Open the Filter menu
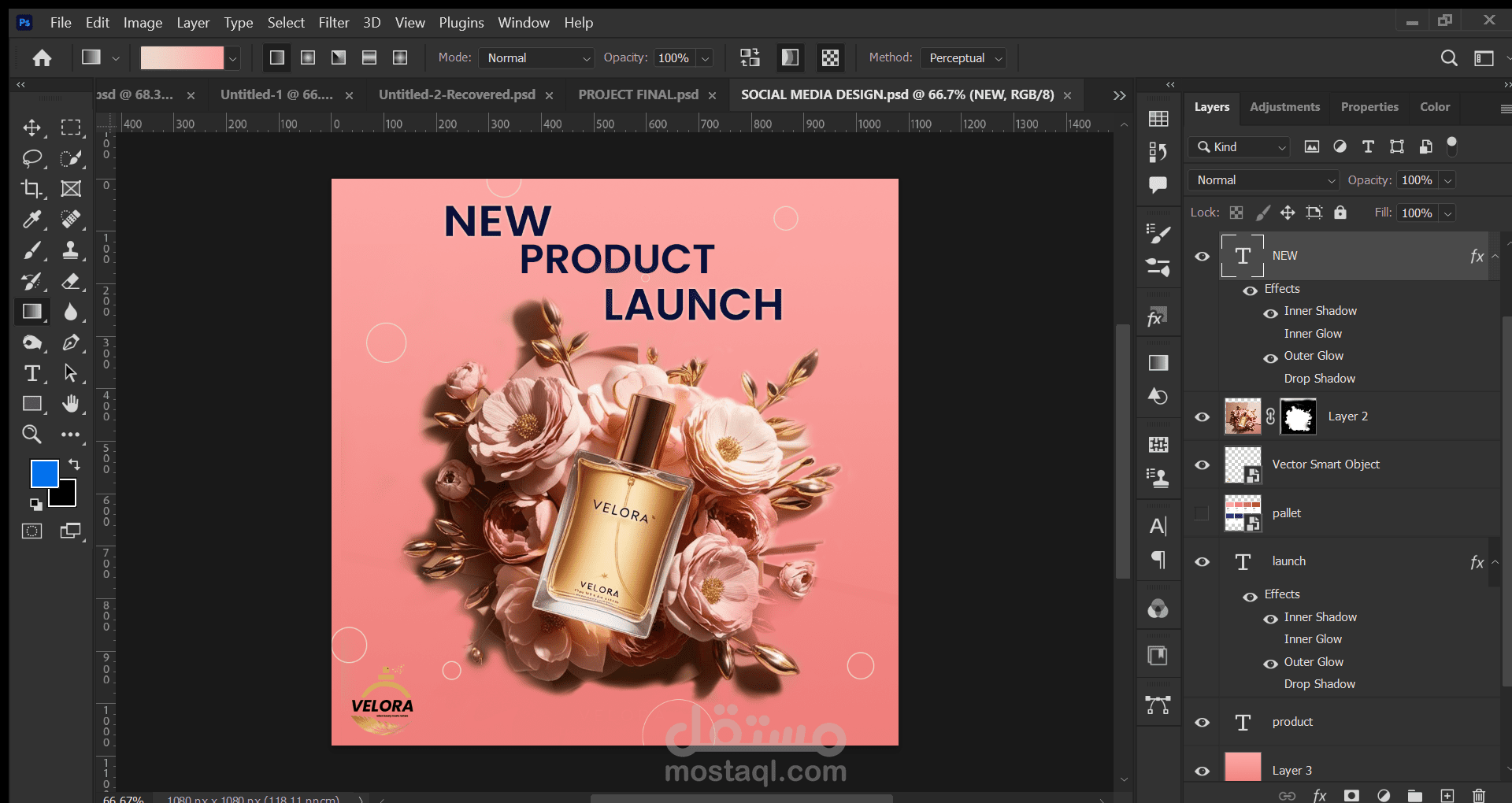This screenshot has width=1512, height=803. click(x=333, y=23)
